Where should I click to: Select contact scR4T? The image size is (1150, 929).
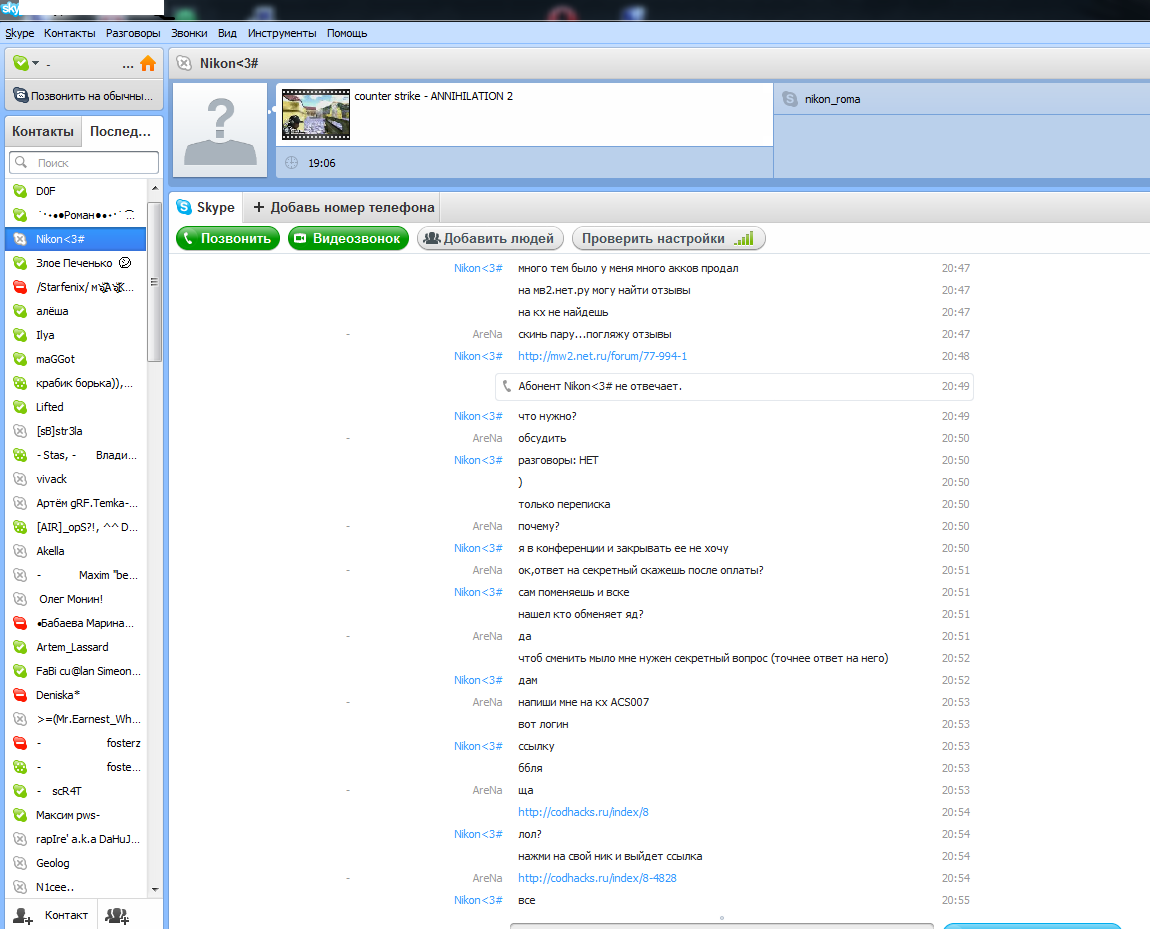76,791
